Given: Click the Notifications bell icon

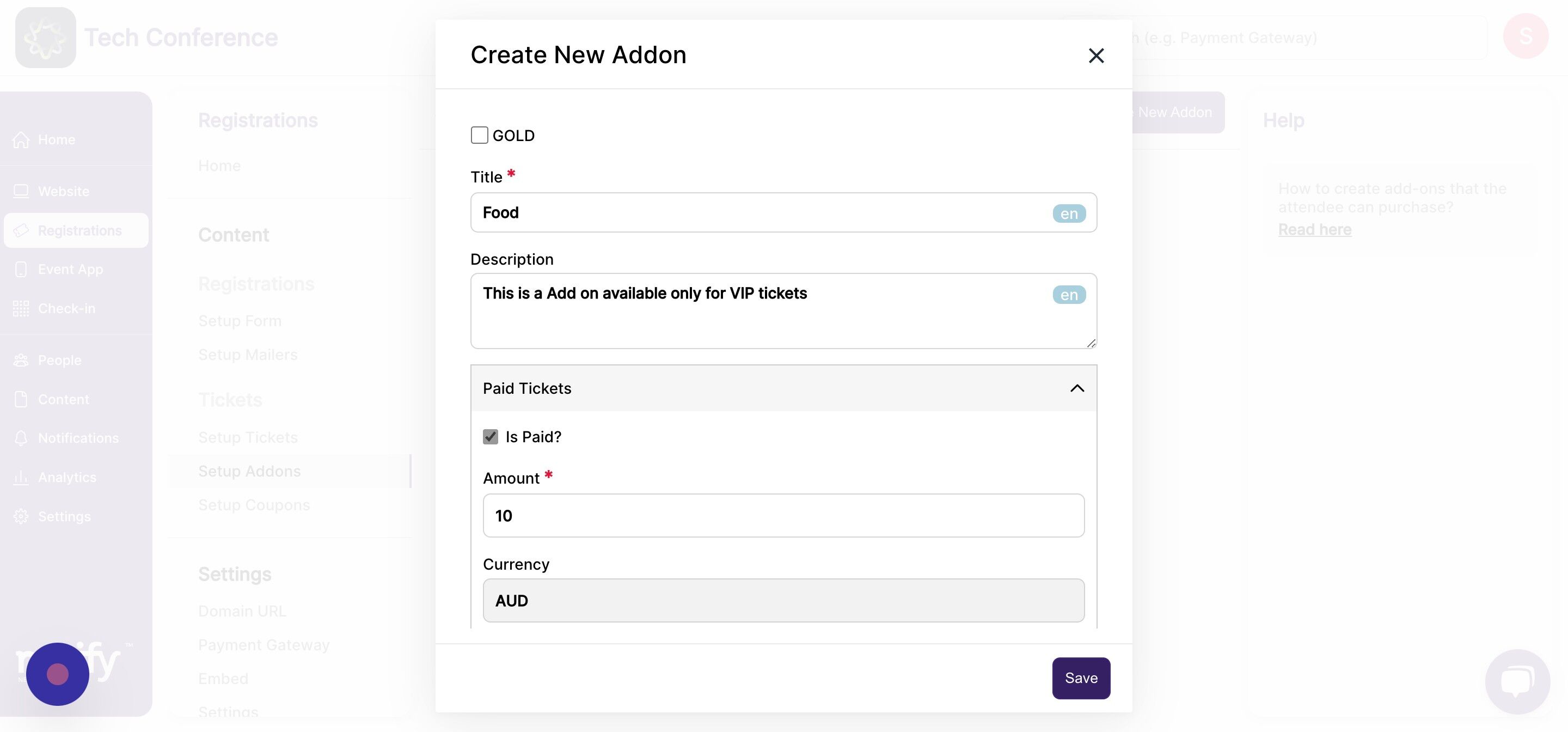Looking at the screenshot, I should [x=21, y=438].
